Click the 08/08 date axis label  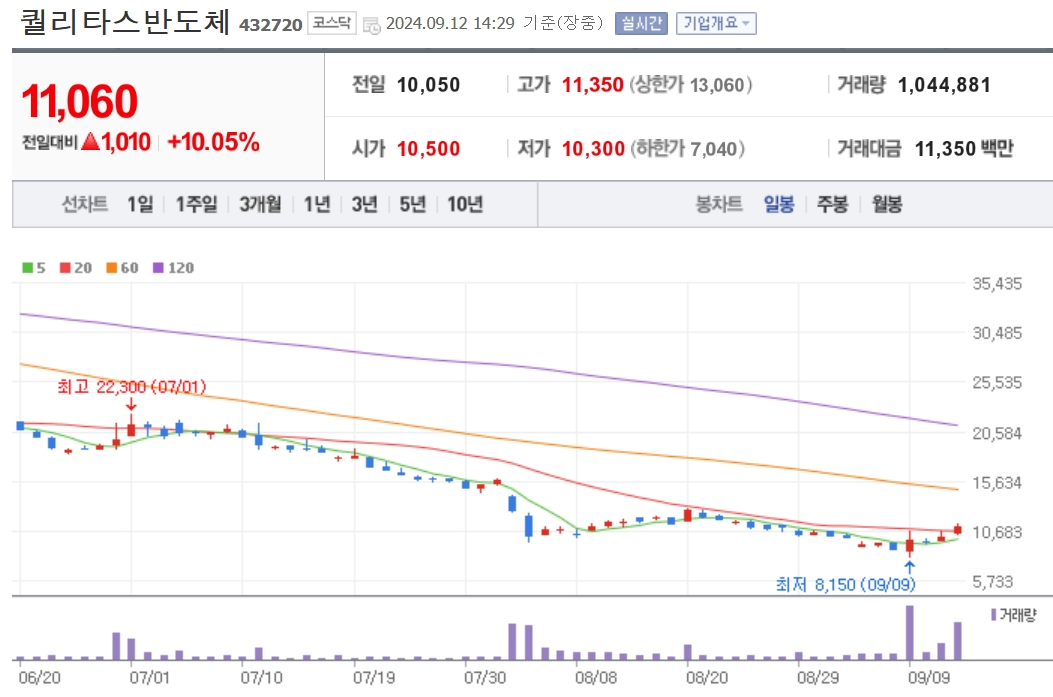(x=596, y=678)
